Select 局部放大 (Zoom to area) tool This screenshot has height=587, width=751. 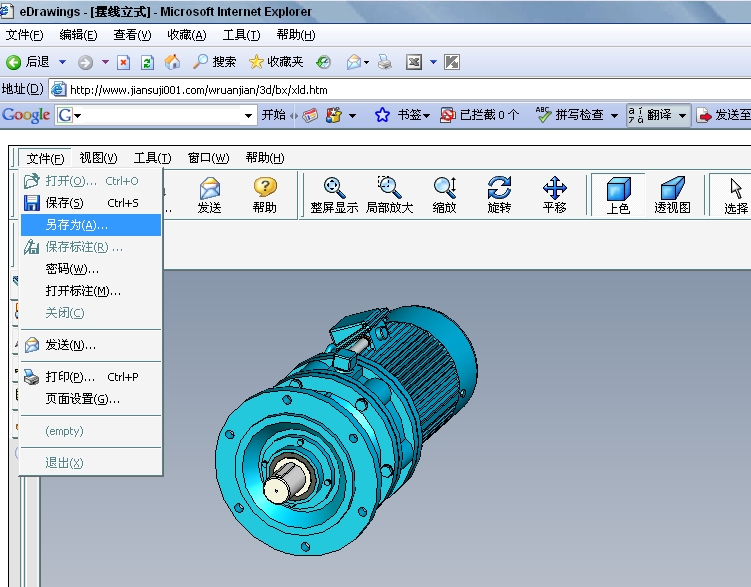click(x=389, y=195)
